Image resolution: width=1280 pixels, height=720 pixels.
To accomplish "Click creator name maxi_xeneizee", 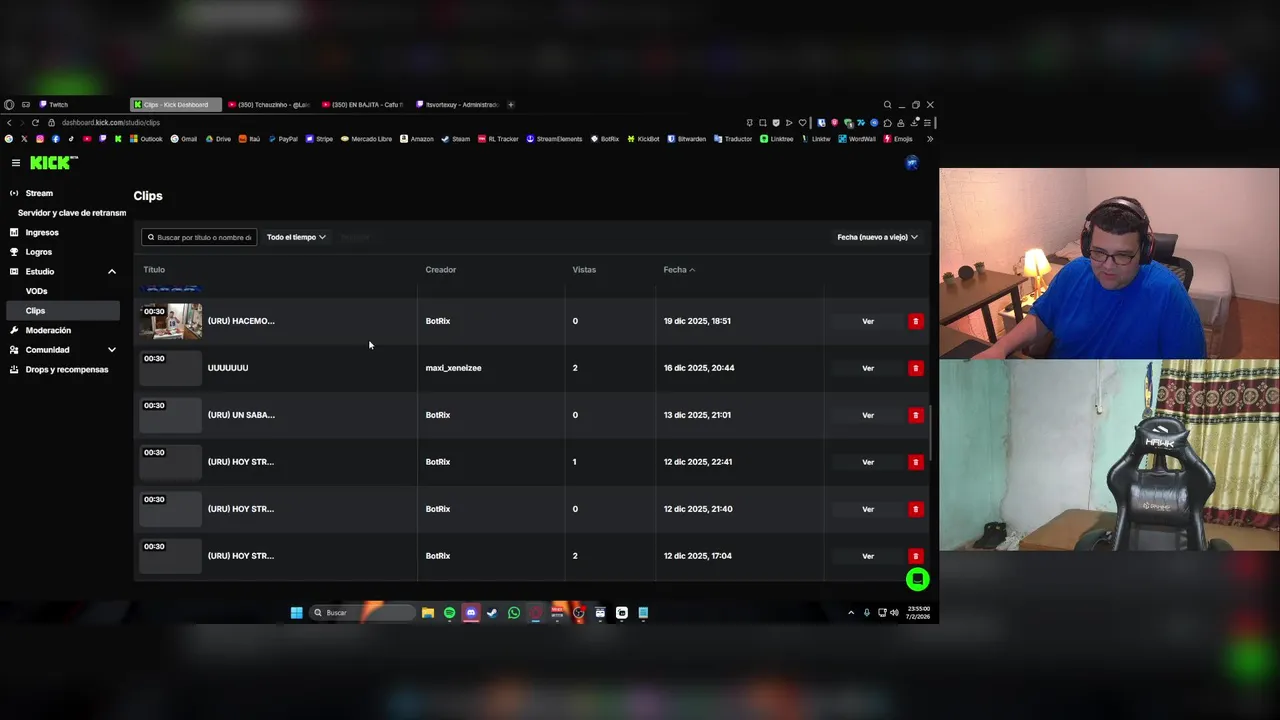I will click(453, 368).
